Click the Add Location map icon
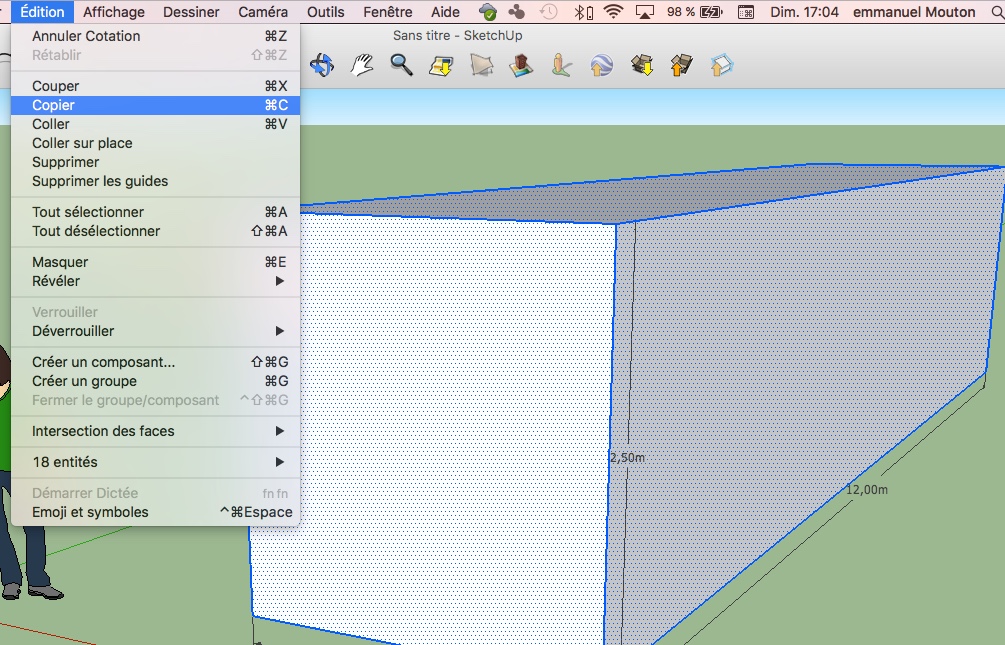This screenshot has width=1005, height=645. click(441, 66)
